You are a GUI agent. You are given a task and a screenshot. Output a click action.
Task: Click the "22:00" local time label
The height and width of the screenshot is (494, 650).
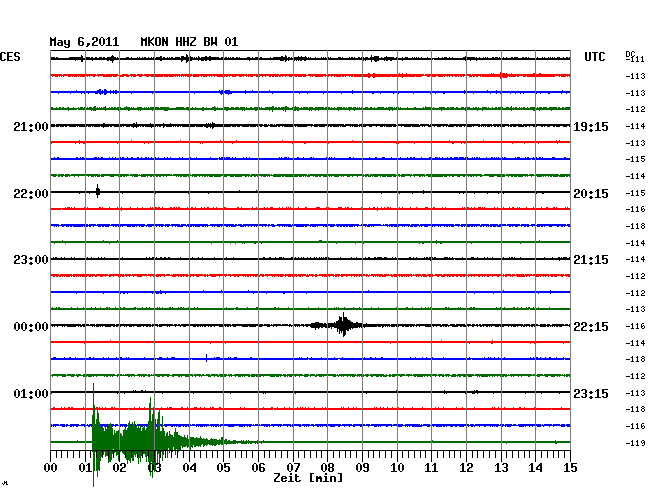[31, 194]
